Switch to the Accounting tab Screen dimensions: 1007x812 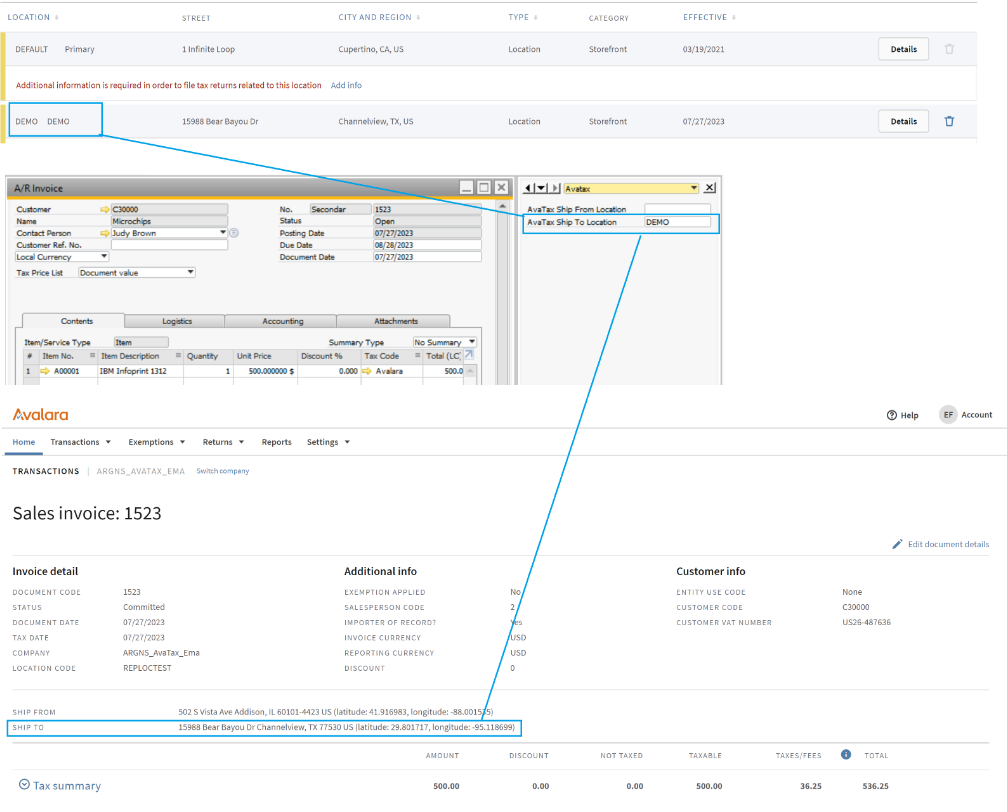(281, 321)
